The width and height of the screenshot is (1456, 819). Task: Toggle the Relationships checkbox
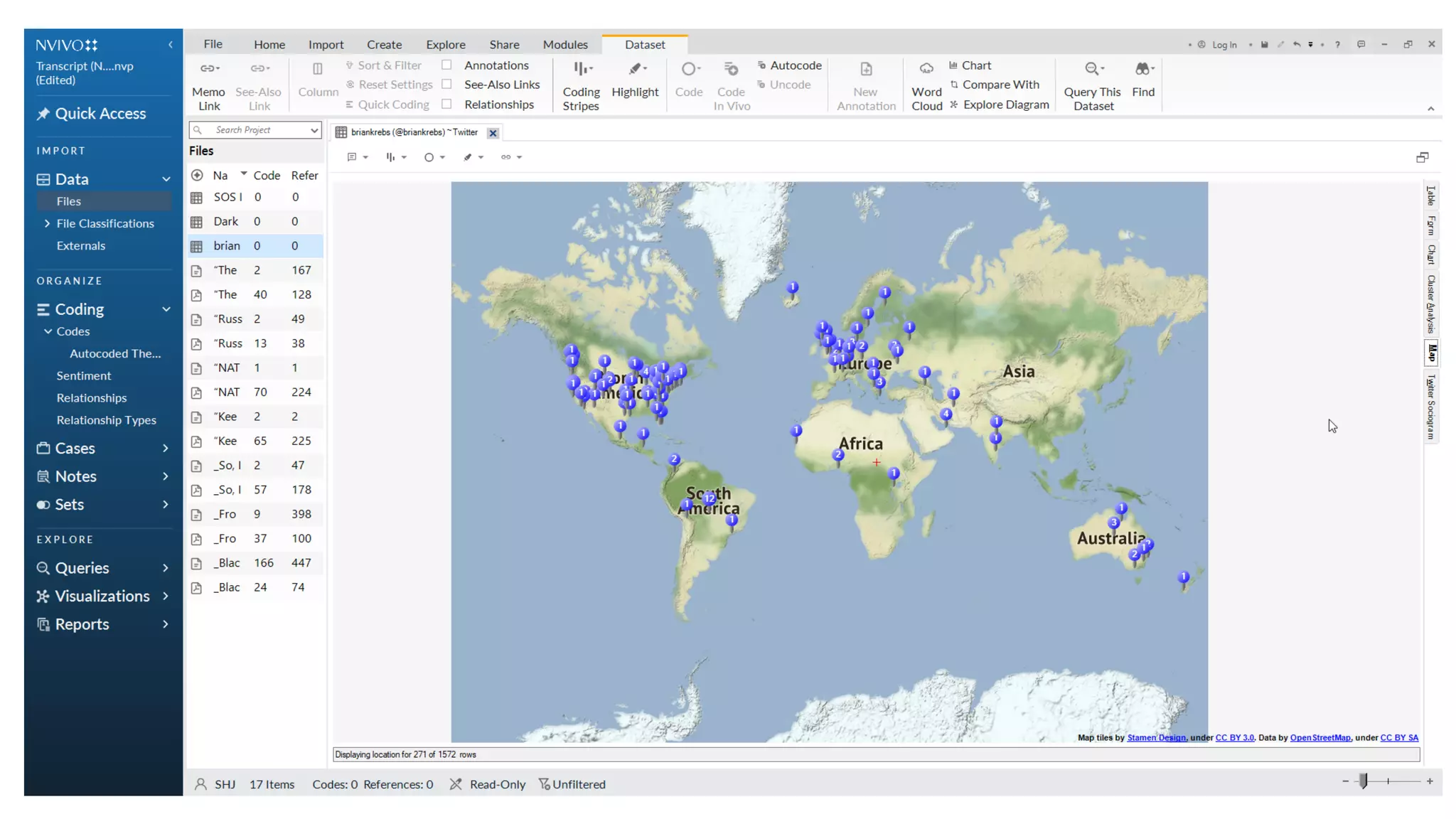(447, 104)
